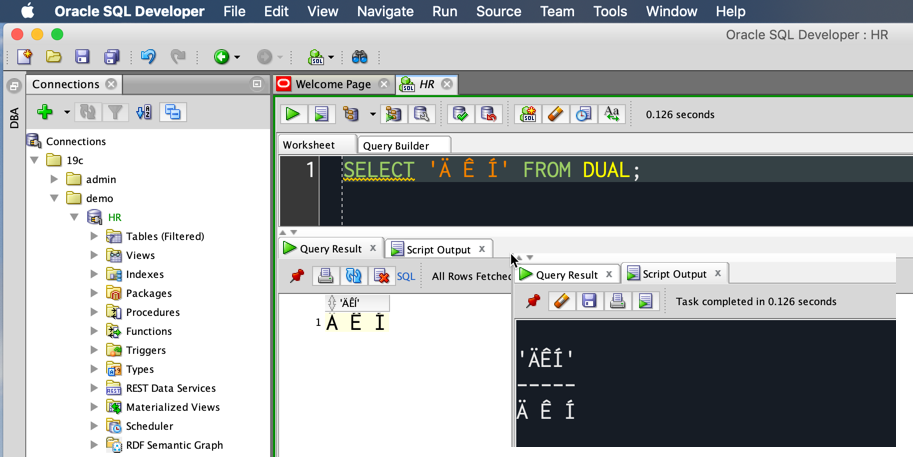Click the Unshared SQL Worksheet icon
This screenshot has height=457, width=913.
click(528, 114)
